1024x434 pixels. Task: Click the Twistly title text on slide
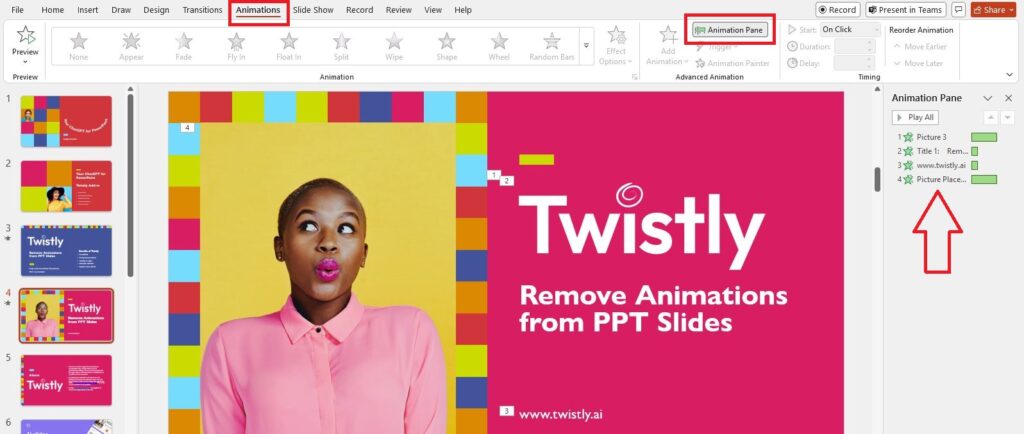641,225
